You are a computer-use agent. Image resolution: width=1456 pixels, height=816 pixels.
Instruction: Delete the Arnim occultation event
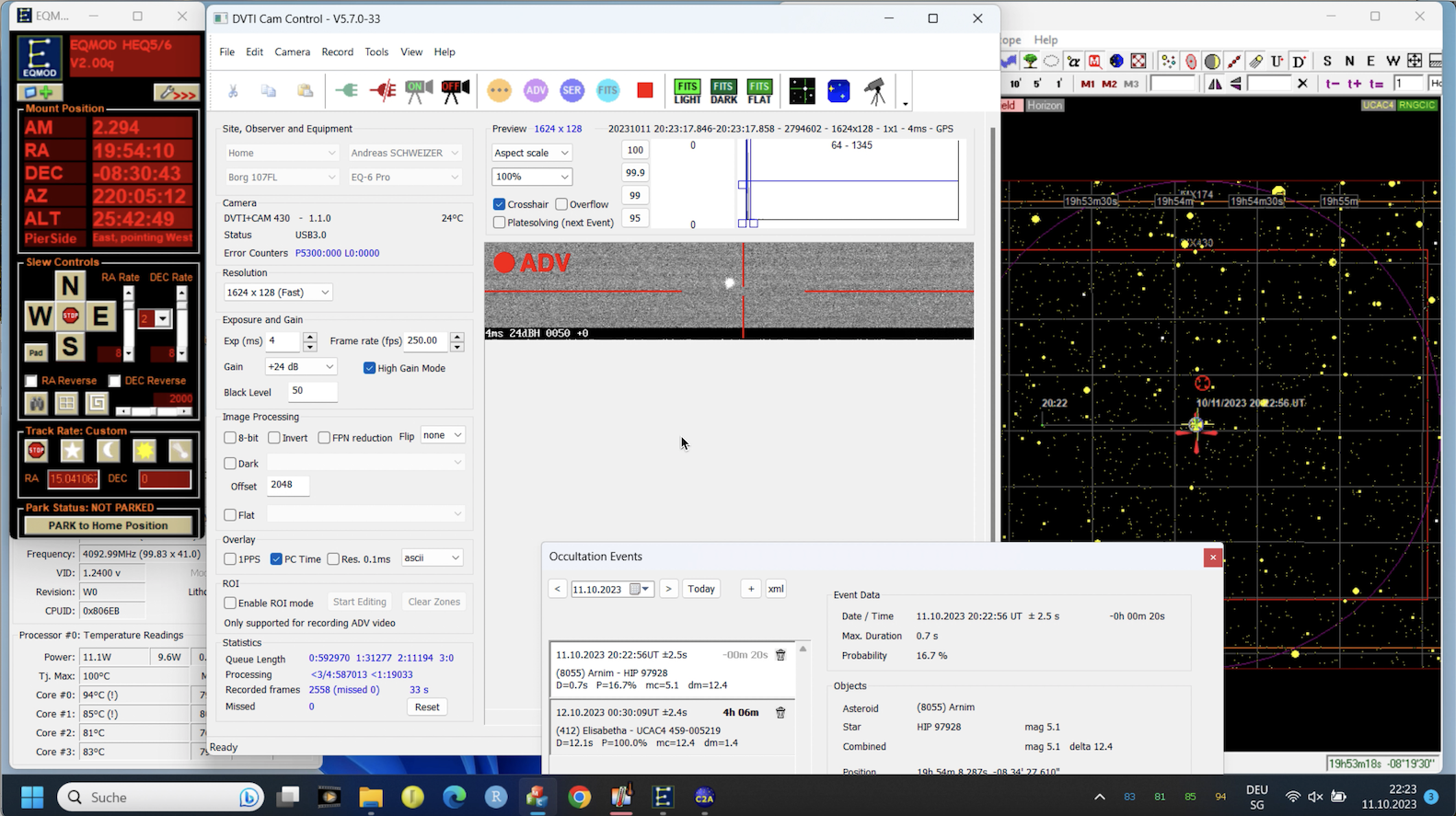[x=780, y=655]
